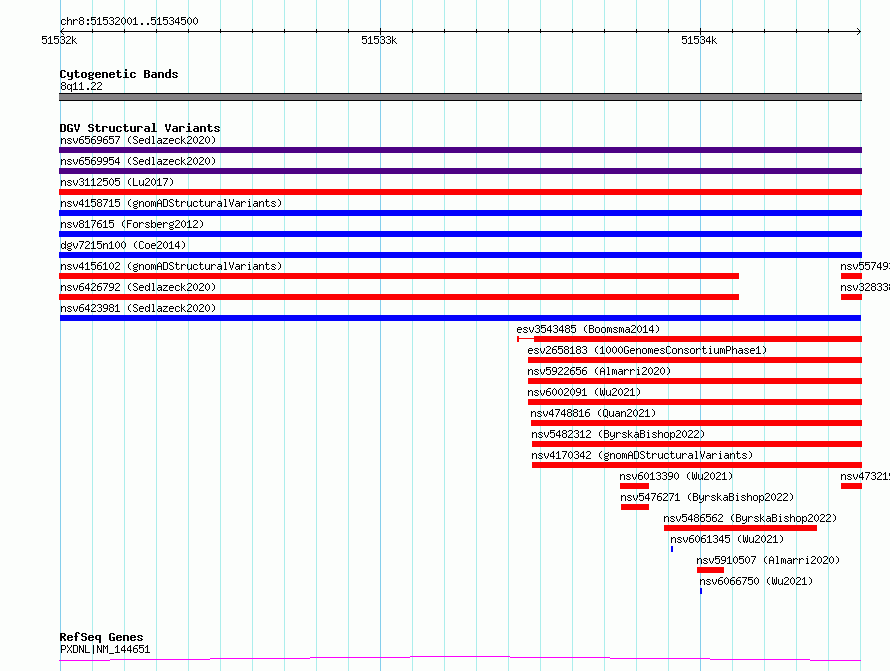The height and width of the screenshot is (671, 890).
Task: Select the red bar under nsv6426792
Action: pos(399,297)
